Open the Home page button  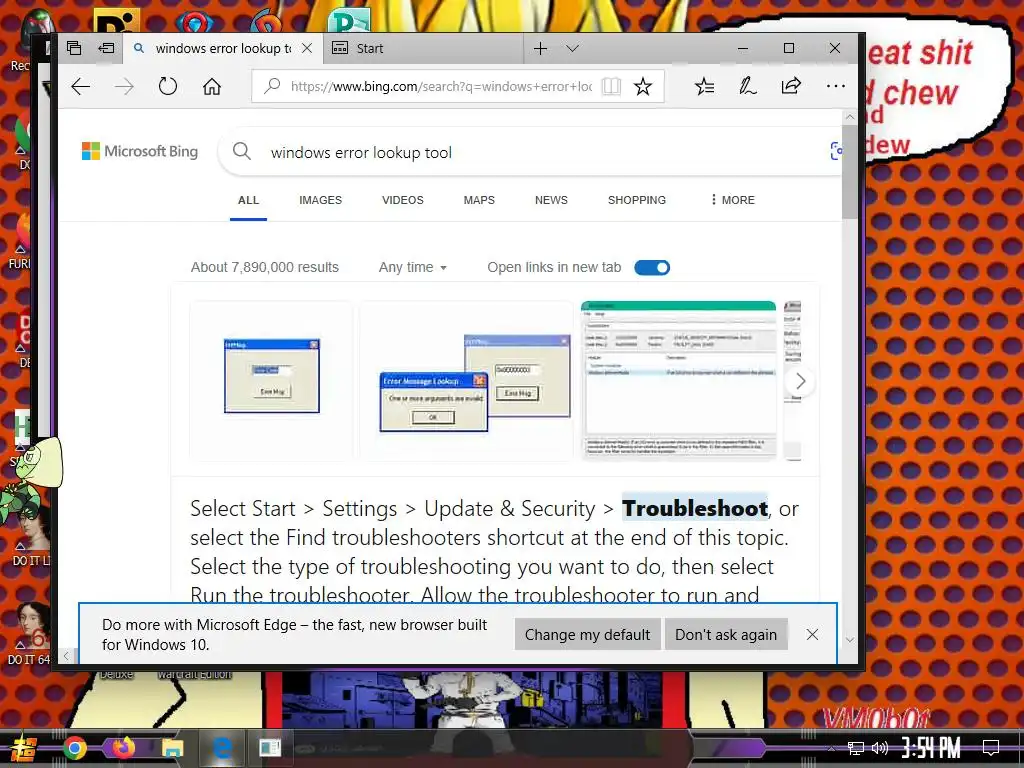[212, 86]
